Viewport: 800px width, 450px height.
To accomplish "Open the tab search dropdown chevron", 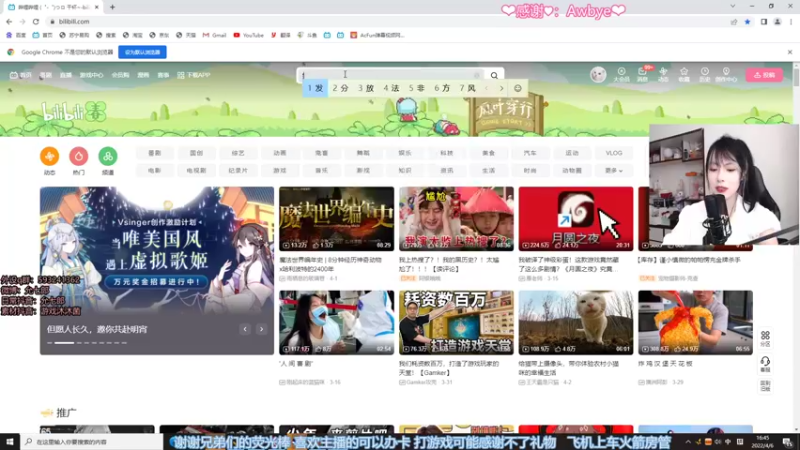I will pyautogui.click(x=733, y=7).
